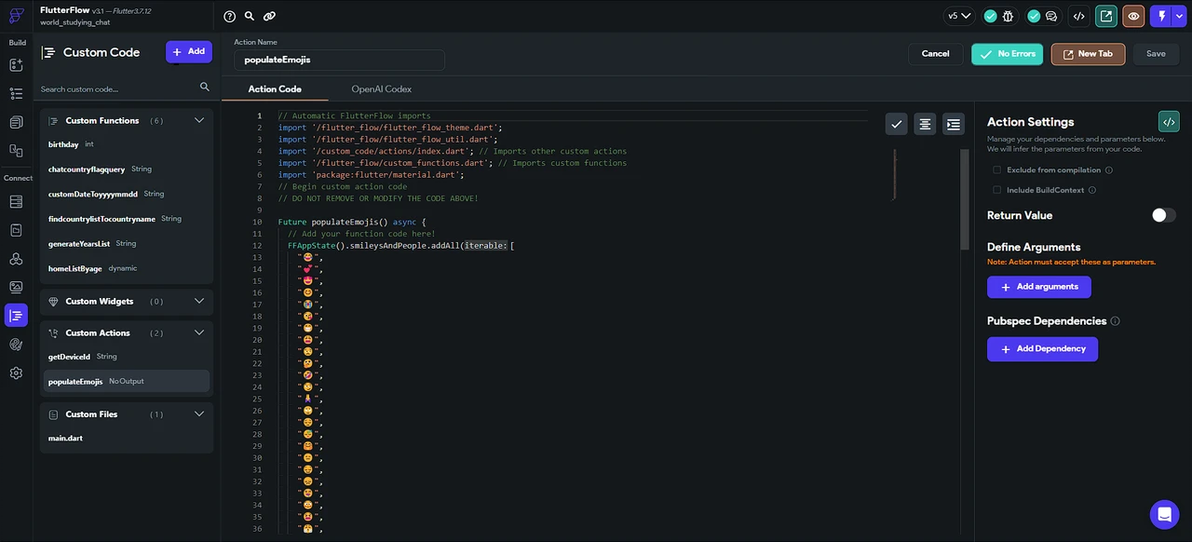This screenshot has height=542, width=1192.
Task: Open the Theme Settings sidebar icon
Action: point(16,344)
